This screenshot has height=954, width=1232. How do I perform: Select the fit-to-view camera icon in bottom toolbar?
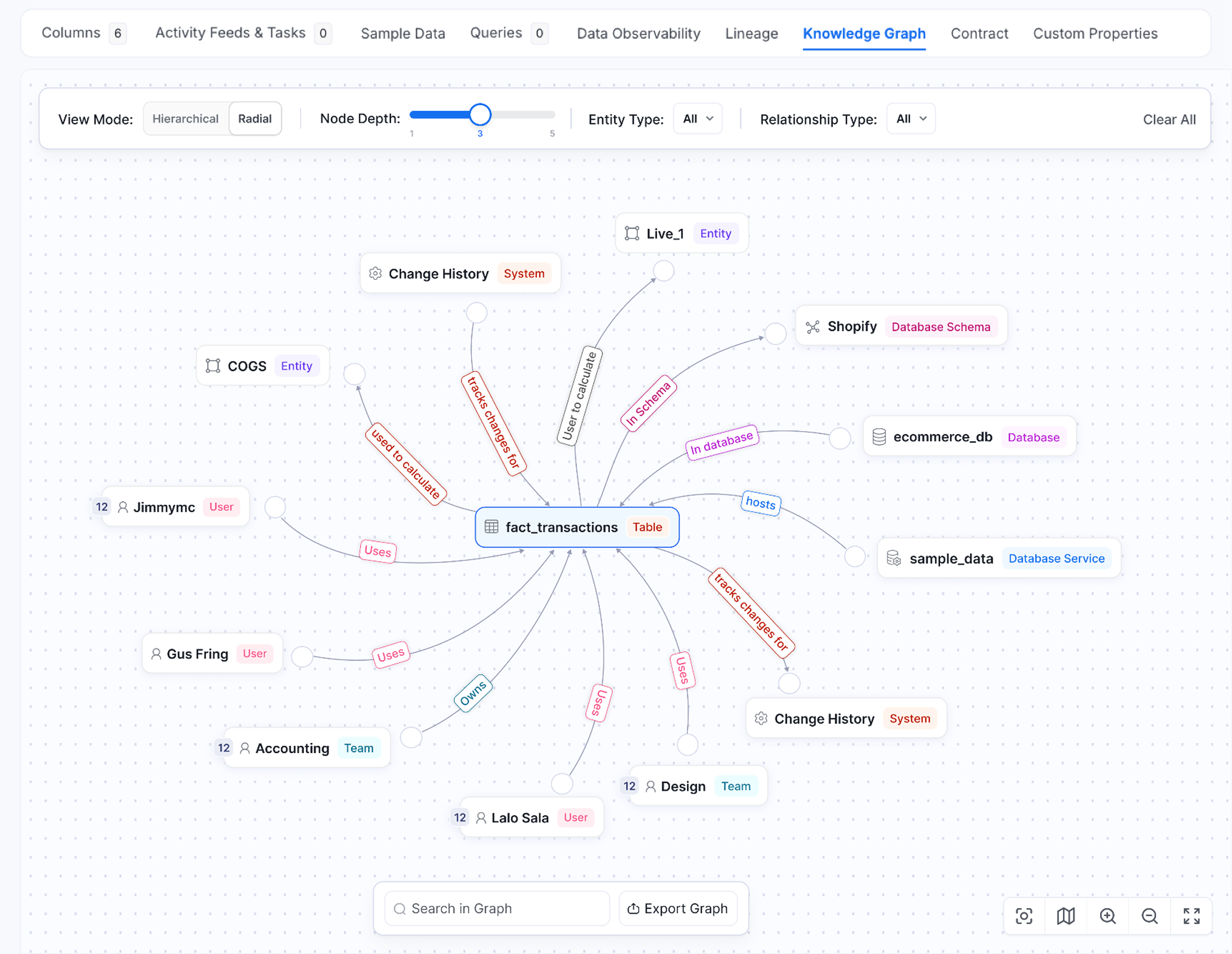(x=1024, y=916)
